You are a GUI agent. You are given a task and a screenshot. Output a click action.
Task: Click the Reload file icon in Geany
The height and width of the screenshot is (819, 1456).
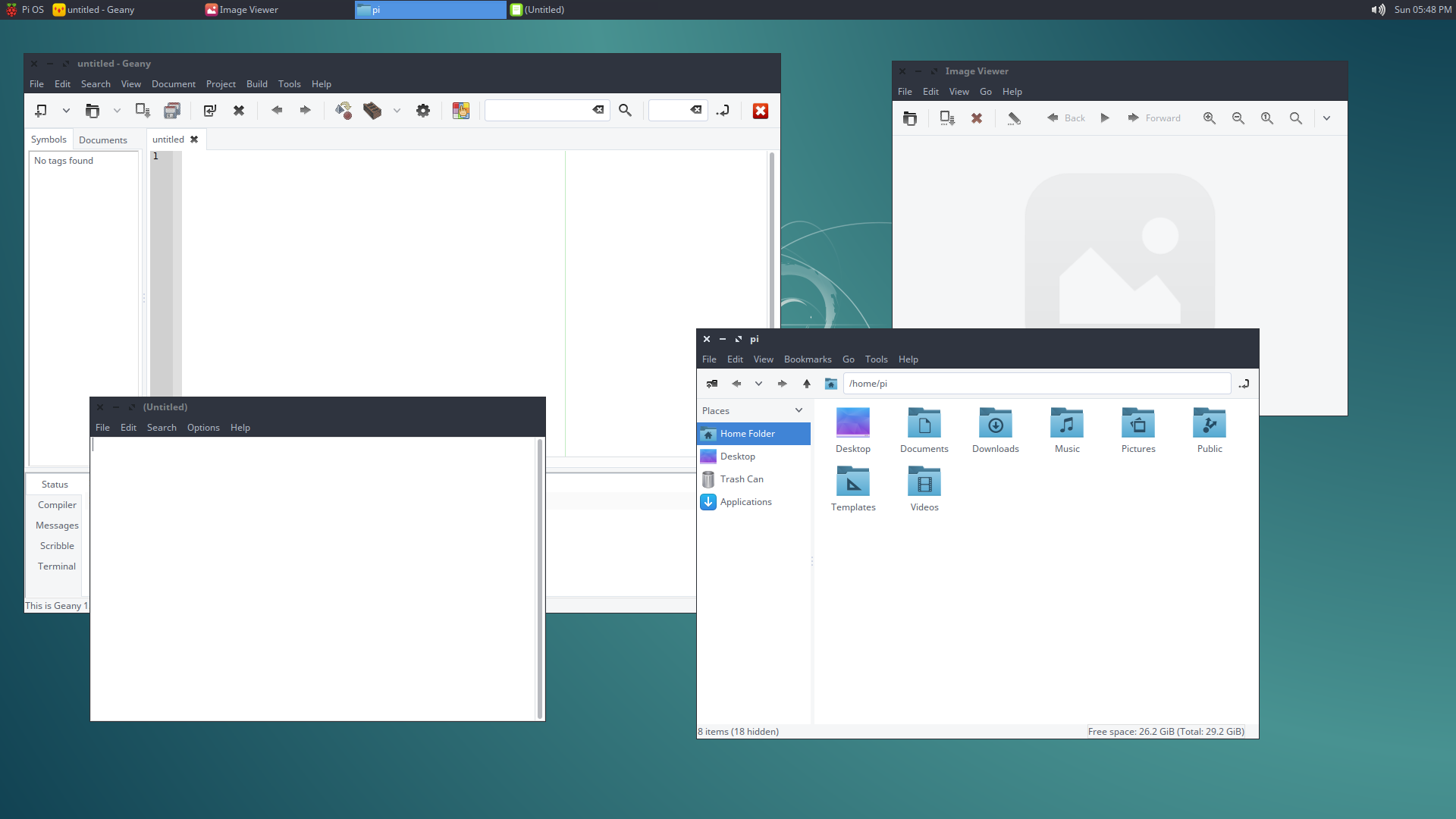pyautogui.click(x=210, y=111)
